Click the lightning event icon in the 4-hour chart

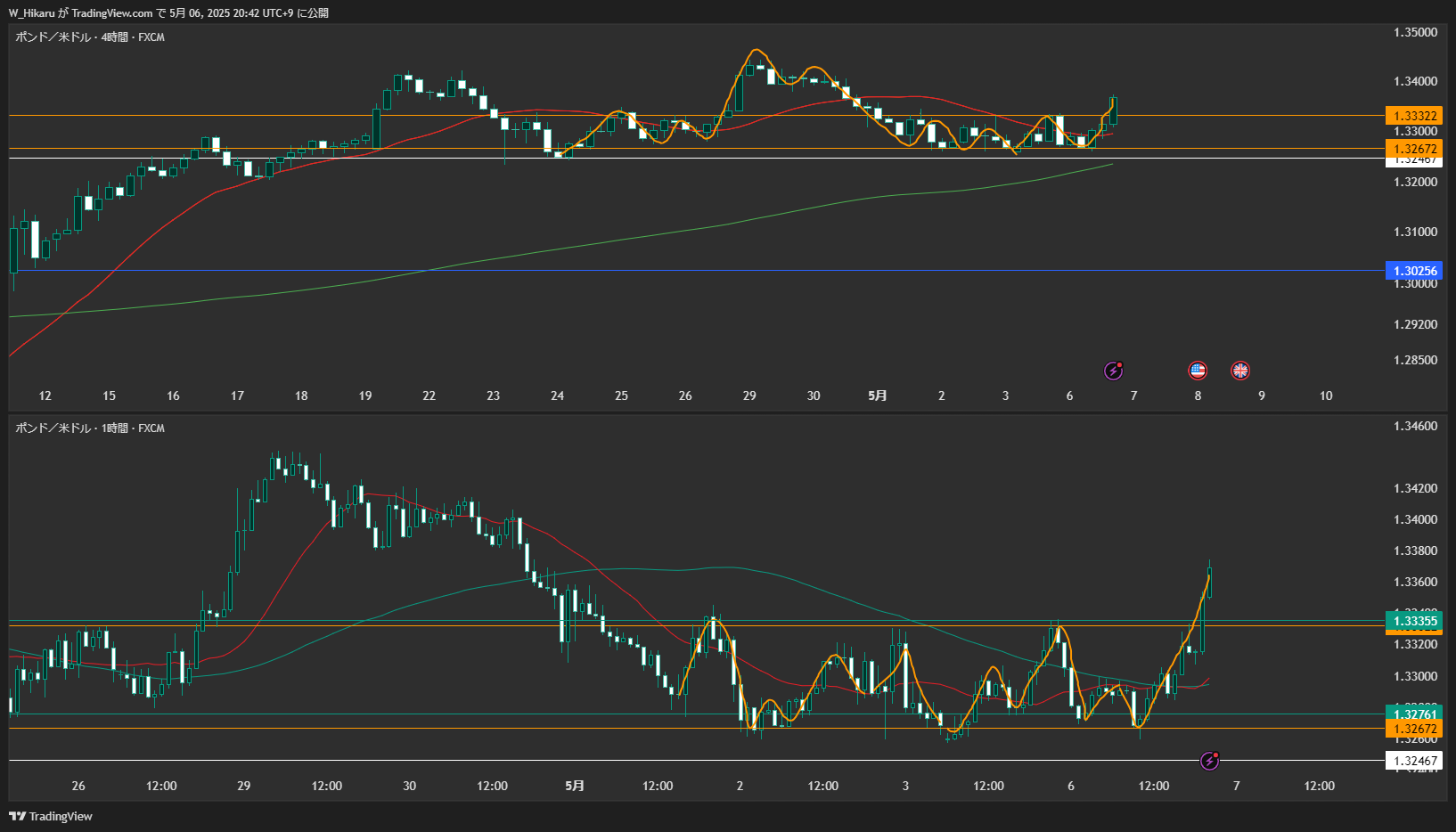(1114, 371)
